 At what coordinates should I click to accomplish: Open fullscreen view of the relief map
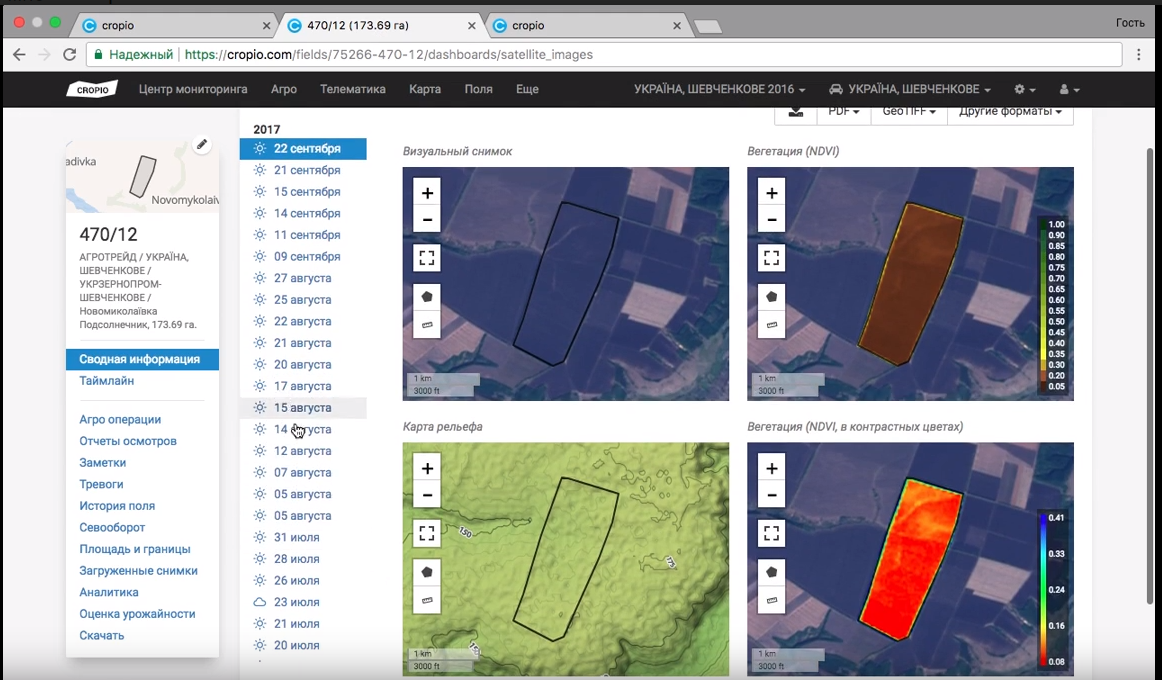tap(427, 533)
